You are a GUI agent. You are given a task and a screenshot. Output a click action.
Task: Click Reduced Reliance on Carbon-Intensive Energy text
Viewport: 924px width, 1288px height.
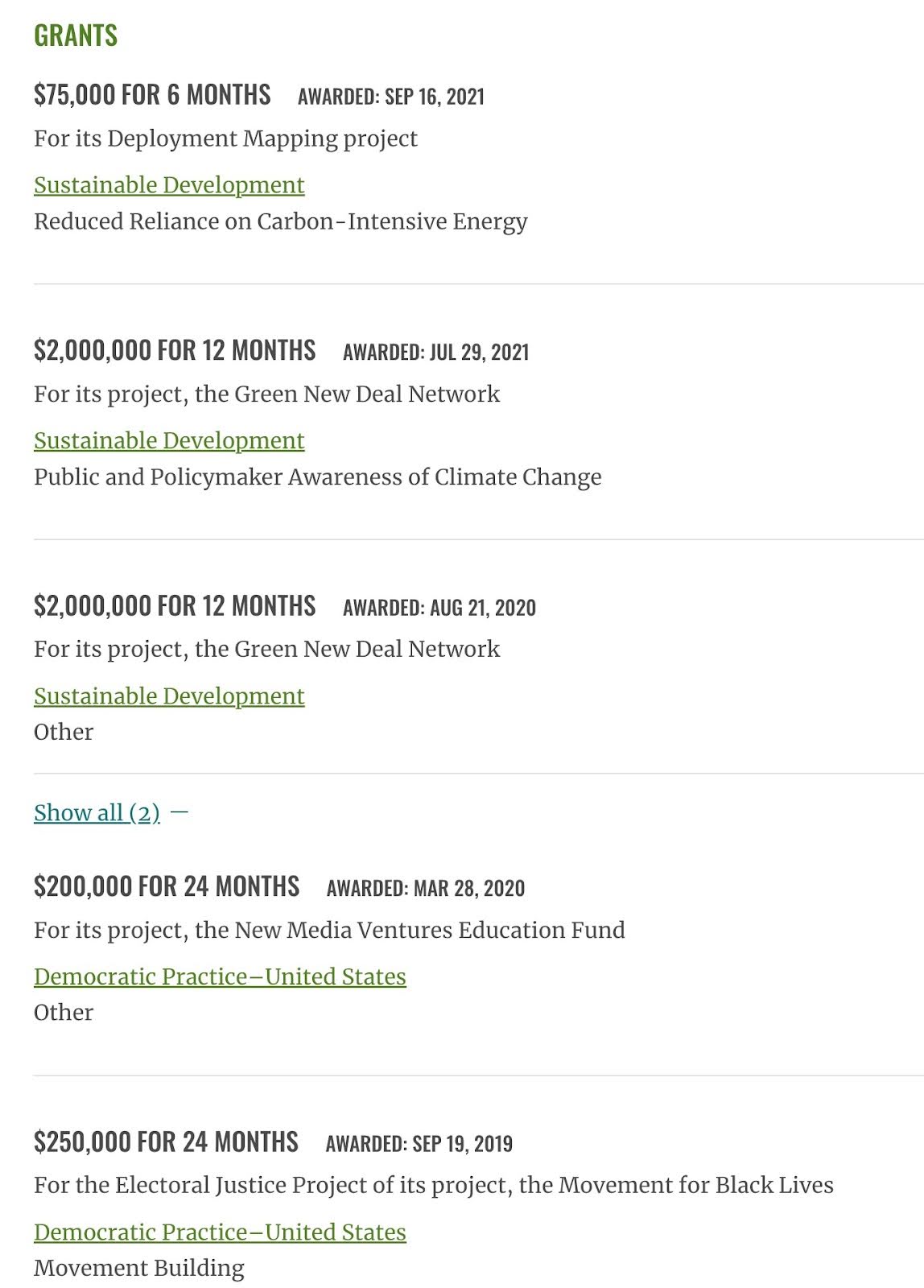[x=280, y=221]
